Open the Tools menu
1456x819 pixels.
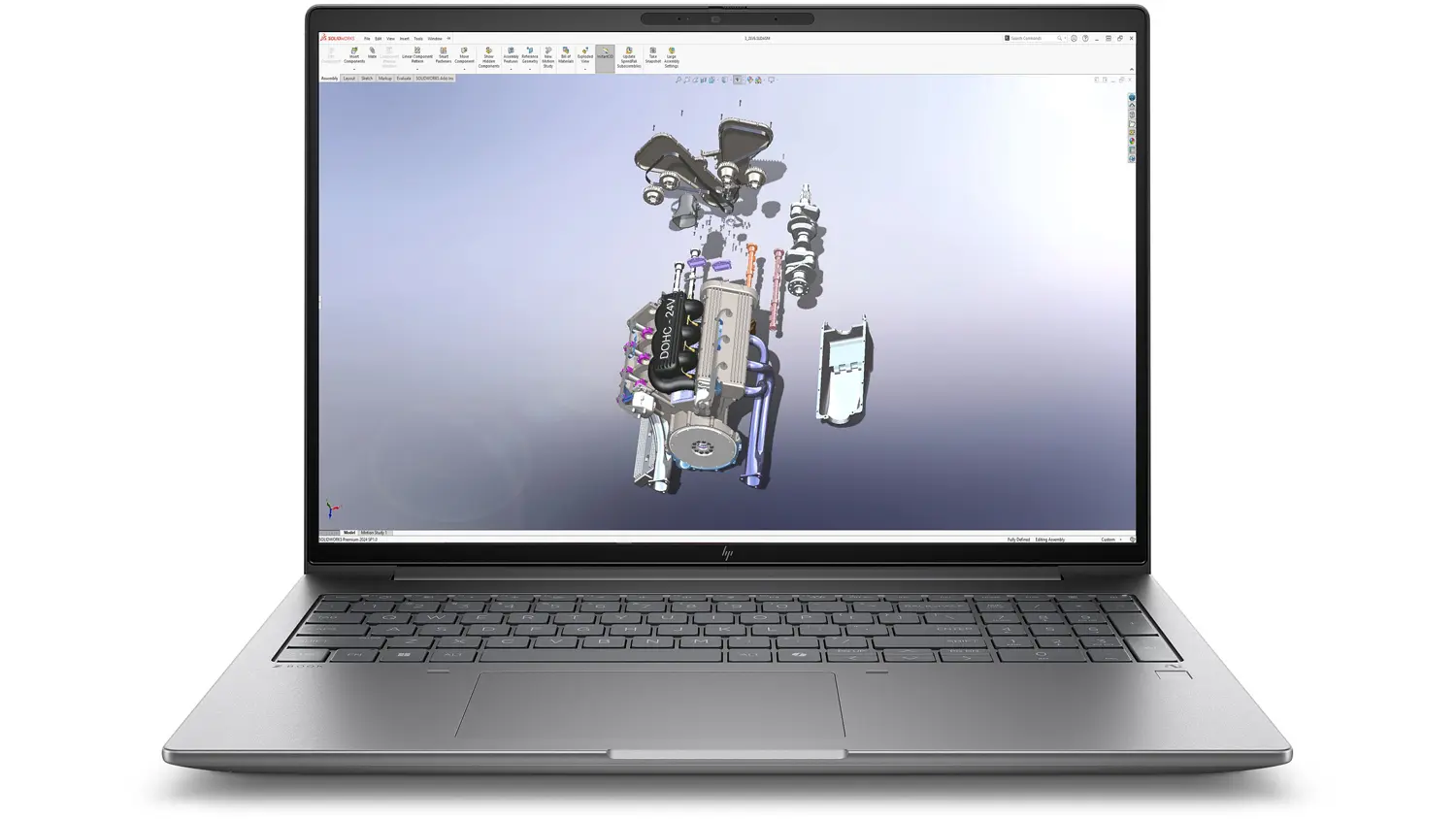pos(418,39)
